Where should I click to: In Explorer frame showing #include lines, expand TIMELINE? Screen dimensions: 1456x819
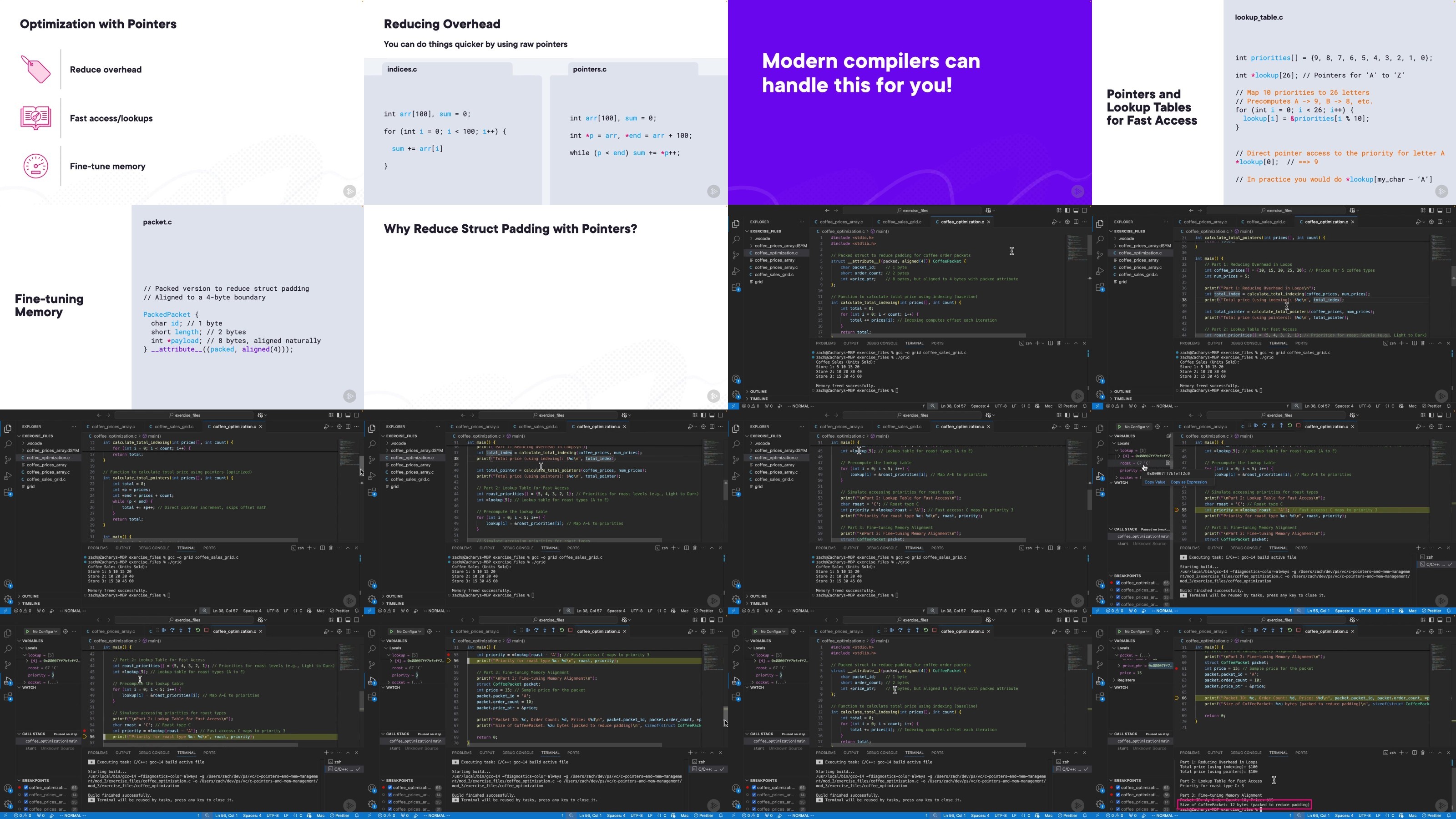click(758, 399)
